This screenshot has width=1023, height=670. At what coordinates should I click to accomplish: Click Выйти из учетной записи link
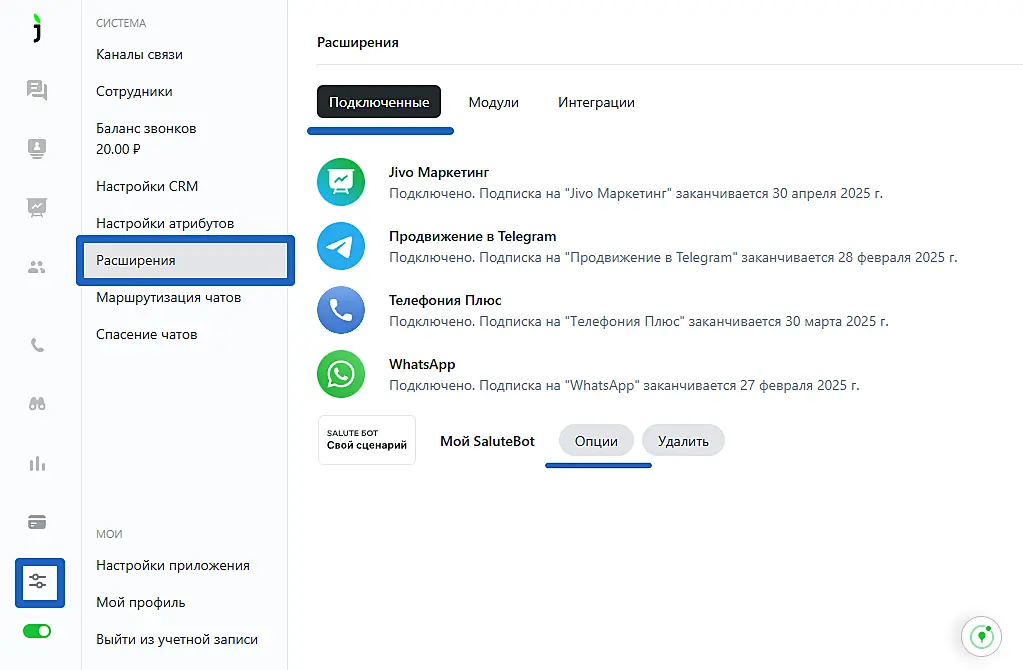click(x=177, y=639)
